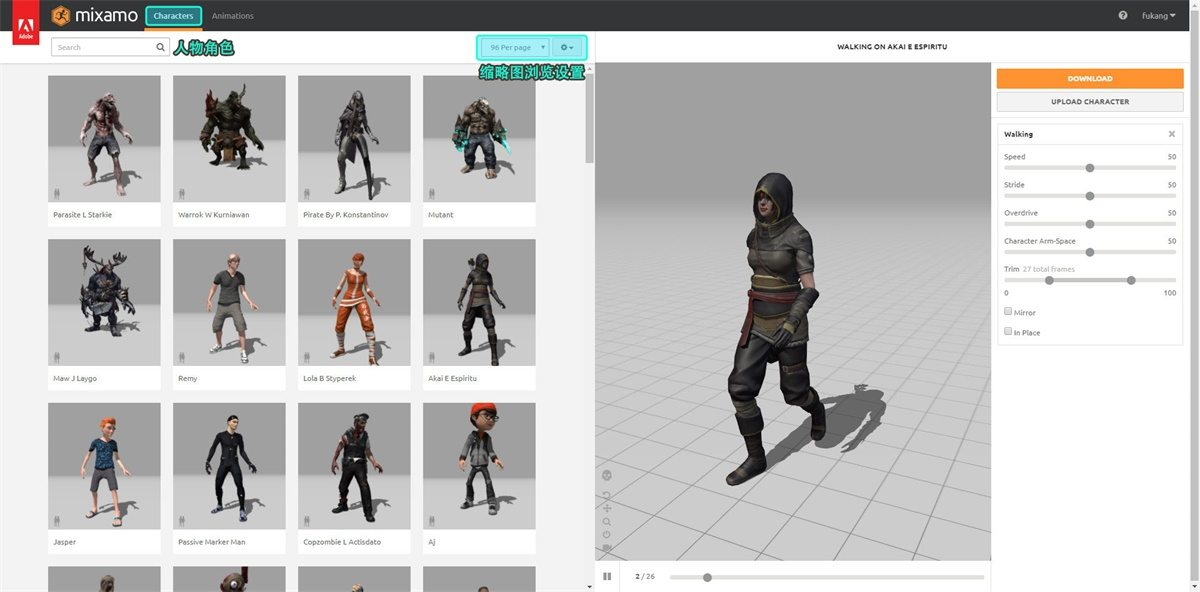The width and height of the screenshot is (1200, 592).
Task: Click the Mutant name label
Action: coord(441,215)
